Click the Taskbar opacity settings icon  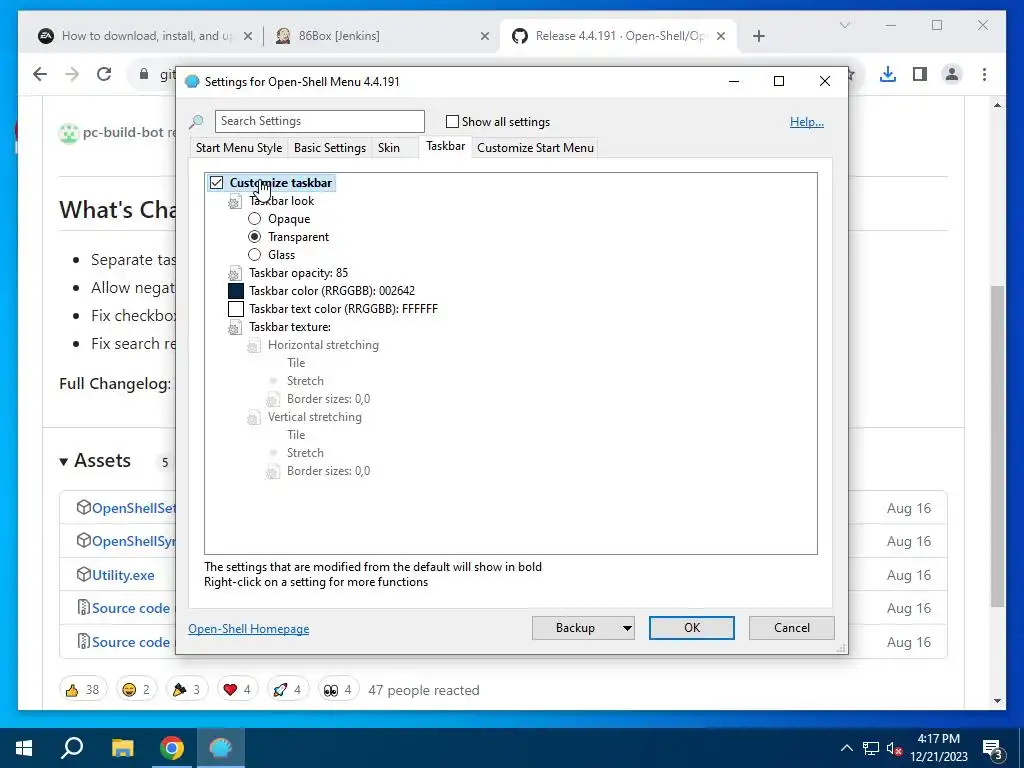tap(234, 274)
